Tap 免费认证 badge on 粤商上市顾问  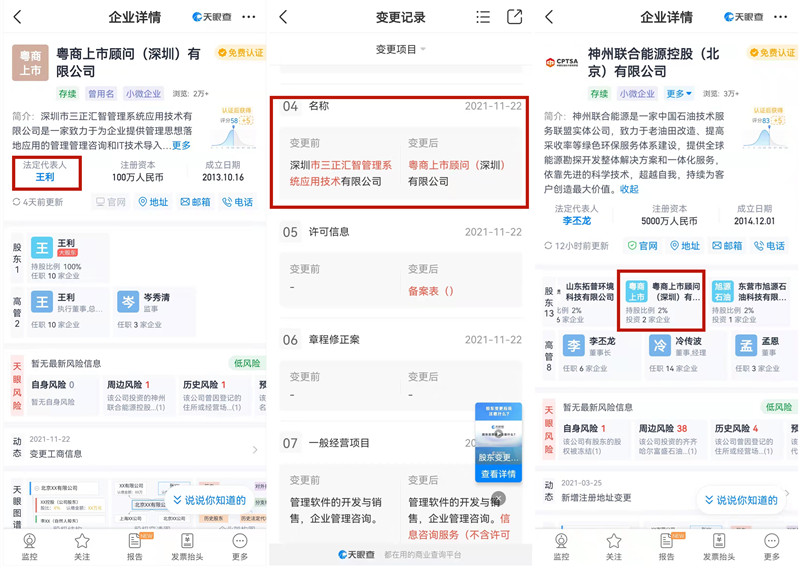coord(241,53)
